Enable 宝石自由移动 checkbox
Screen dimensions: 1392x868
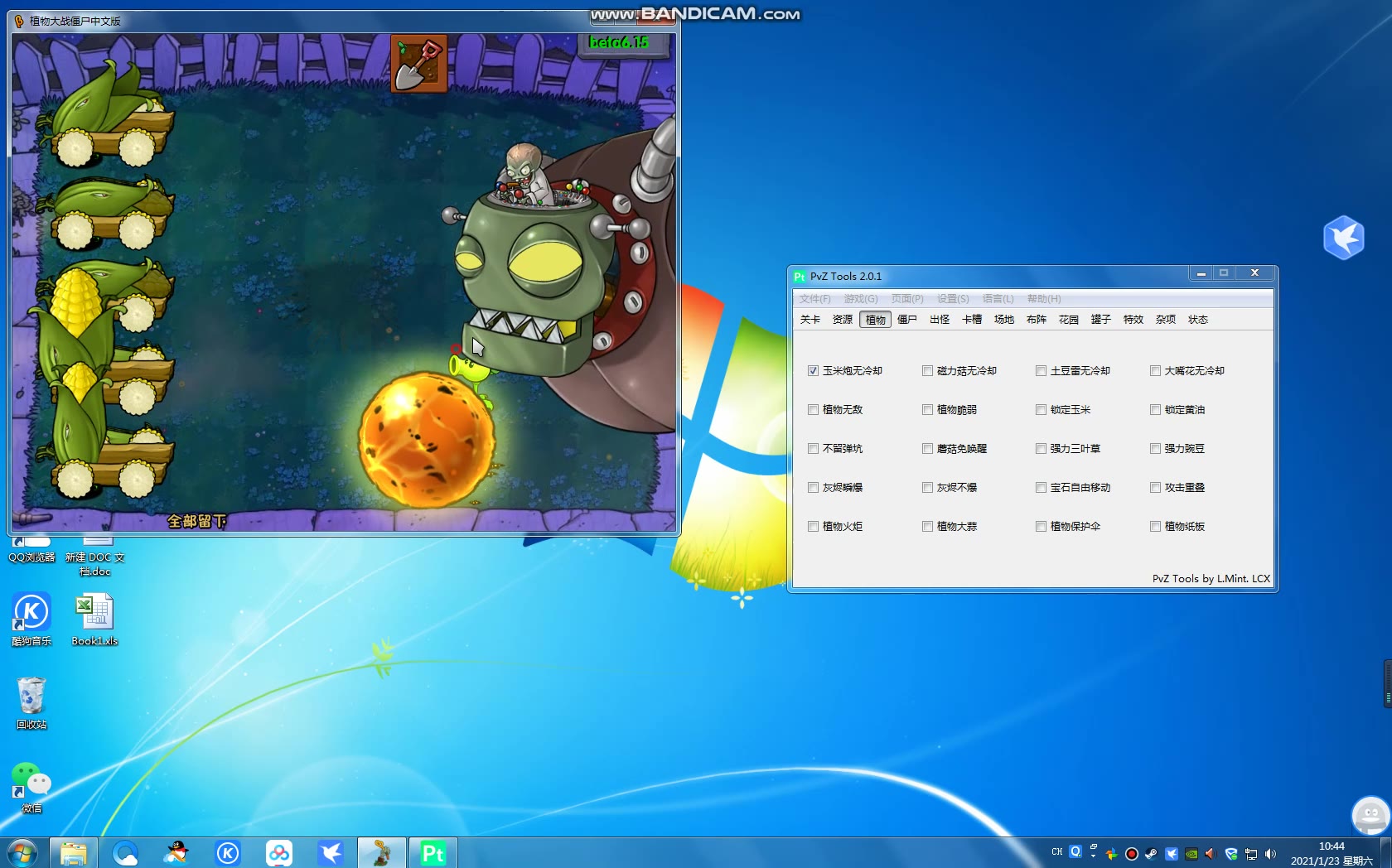pyautogui.click(x=1041, y=487)
